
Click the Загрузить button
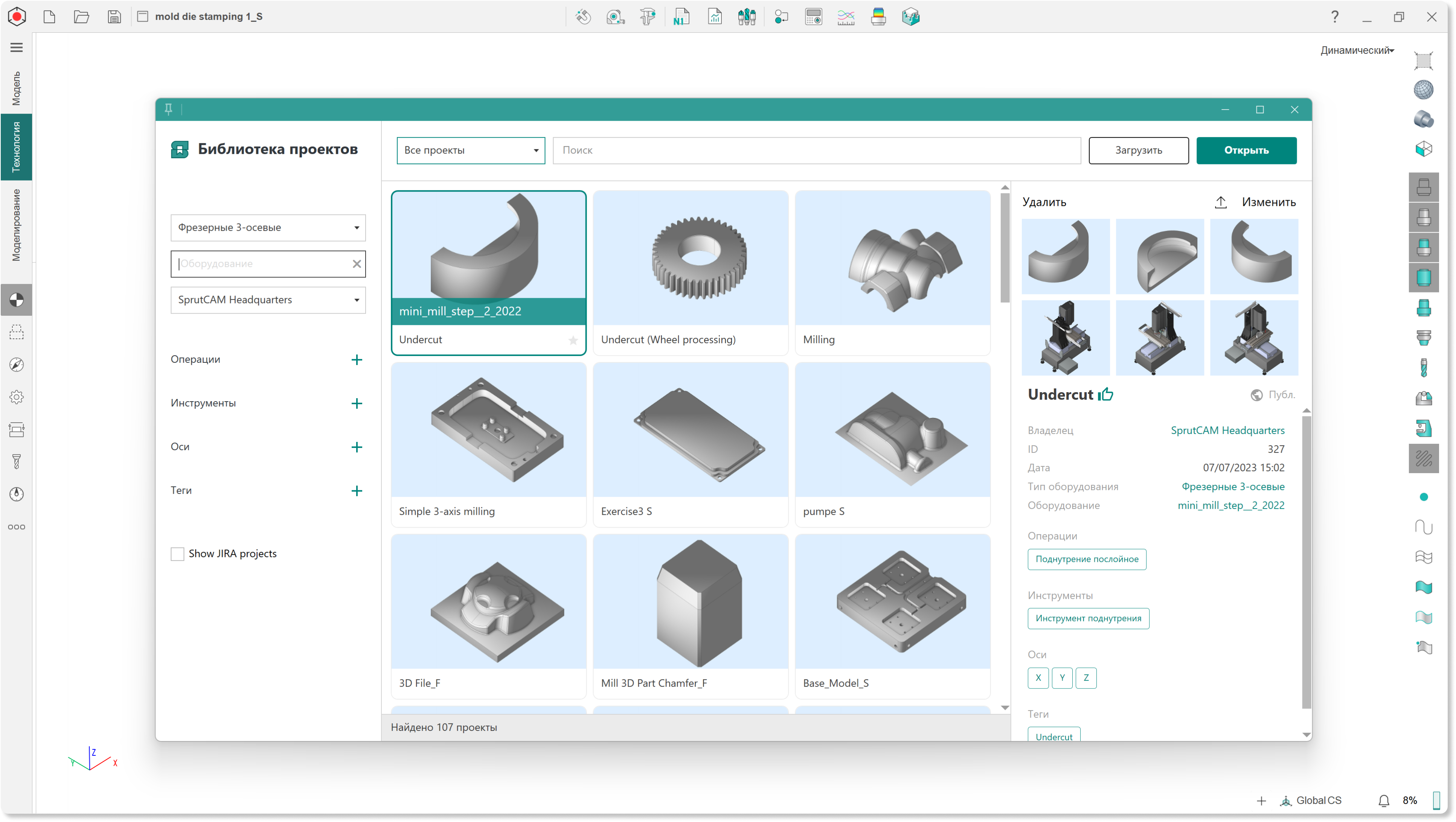click(x=1138, y=150)
